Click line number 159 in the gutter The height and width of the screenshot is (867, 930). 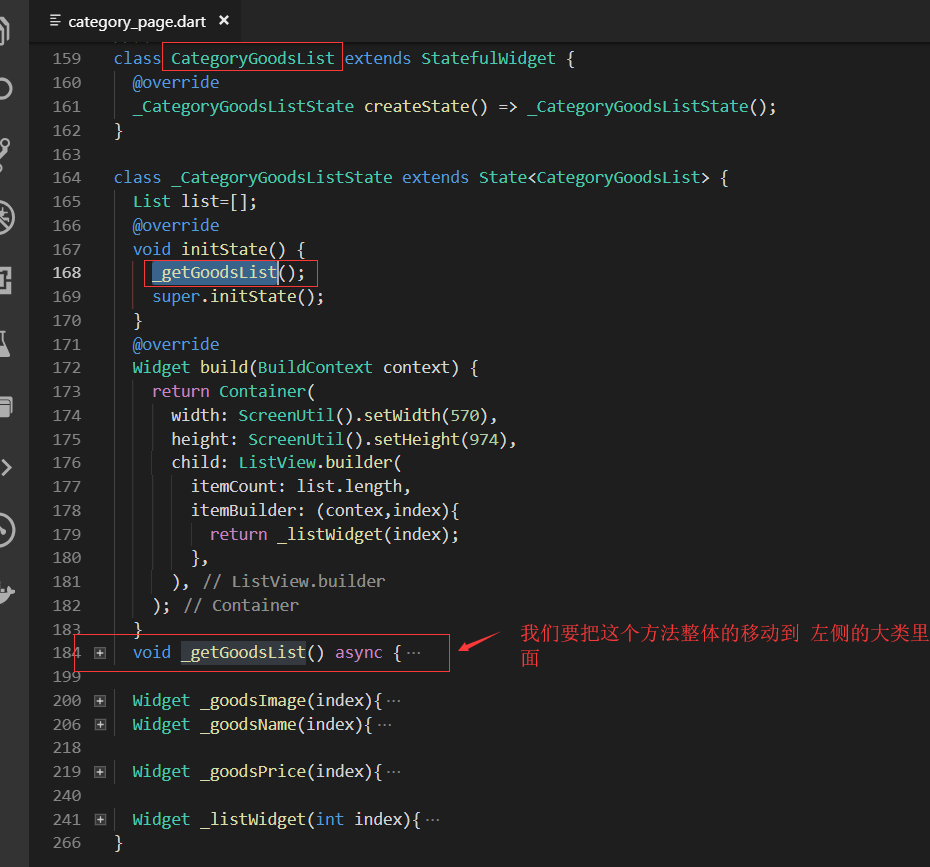(66, 58)
